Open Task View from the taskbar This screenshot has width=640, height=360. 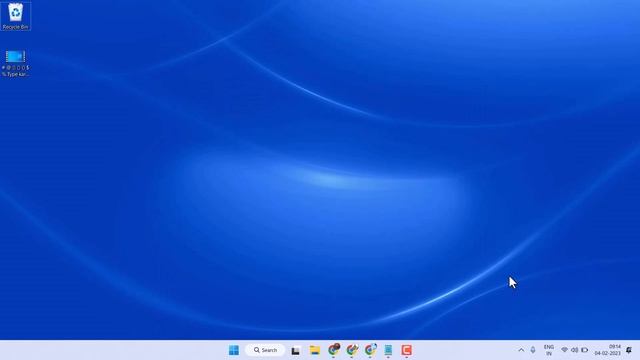click(x=296, y=350)
